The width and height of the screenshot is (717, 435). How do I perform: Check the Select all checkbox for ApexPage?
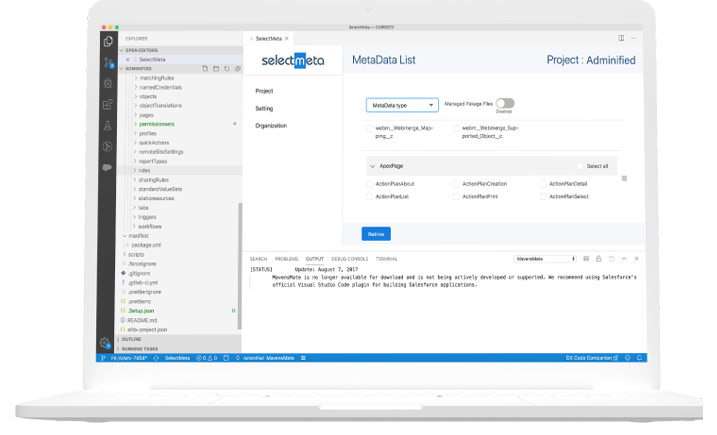(579, 166)
